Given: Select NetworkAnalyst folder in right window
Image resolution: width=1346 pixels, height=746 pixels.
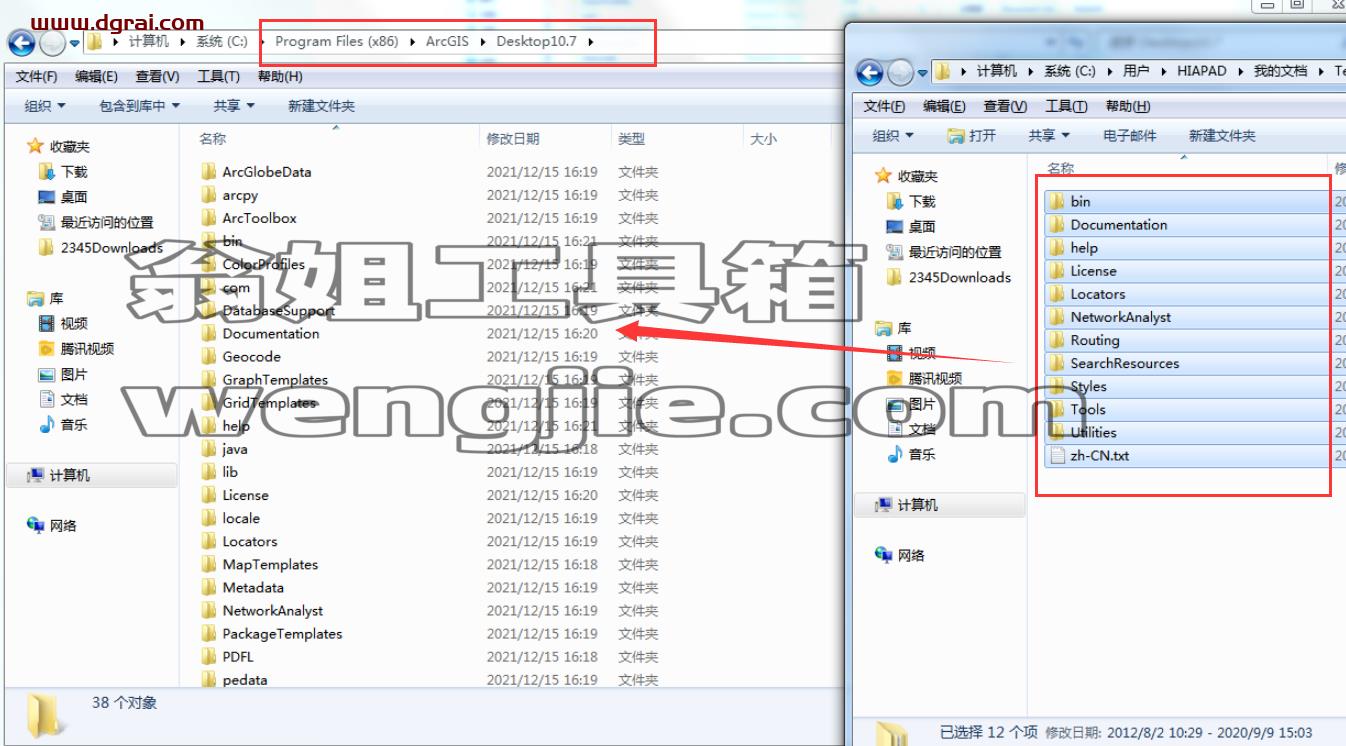Looking at the screenshot, I should pos(1189,317).
